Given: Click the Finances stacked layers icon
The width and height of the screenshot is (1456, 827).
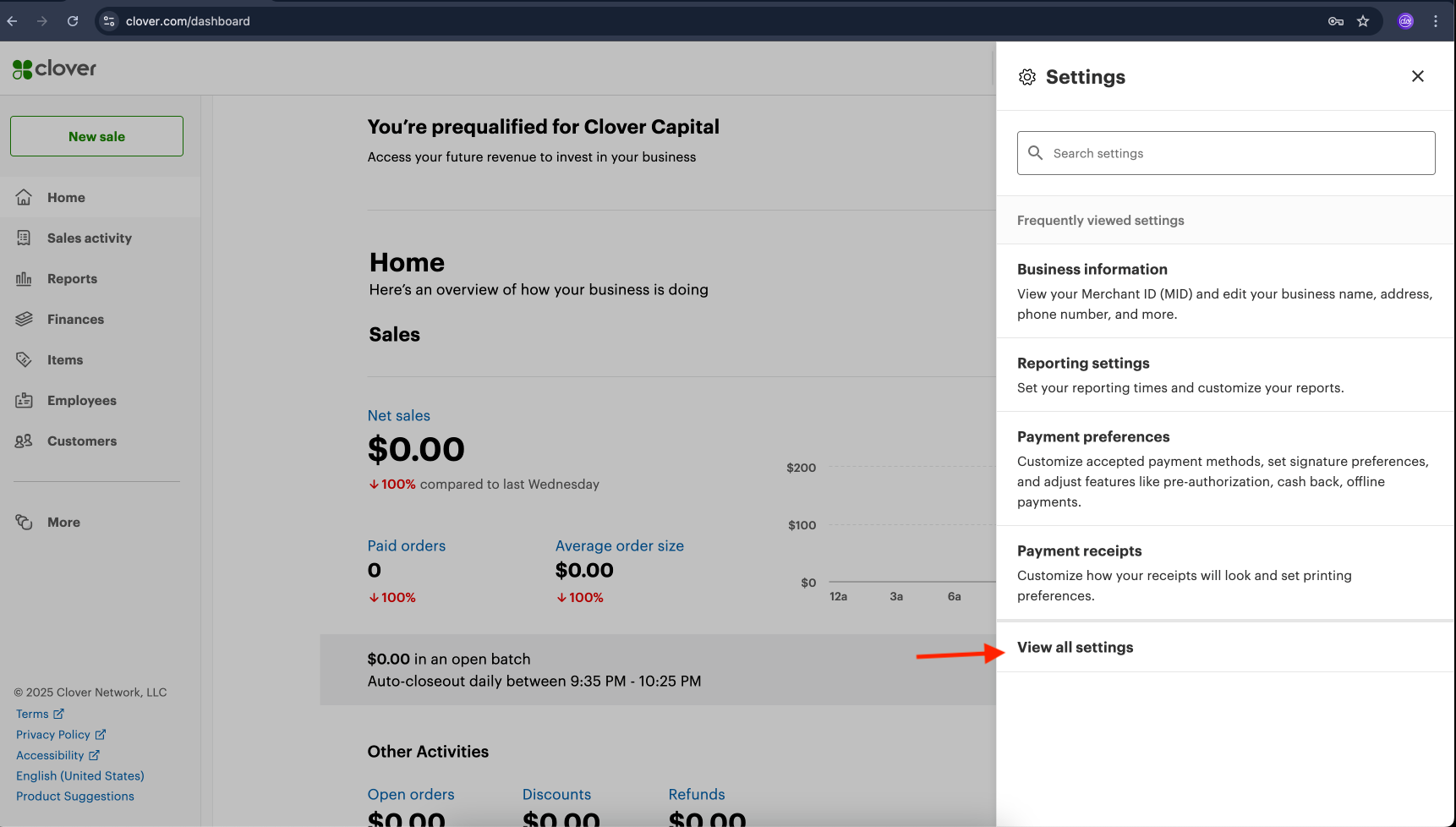Looking at the screenshot, I should click(x=24, y=319).
